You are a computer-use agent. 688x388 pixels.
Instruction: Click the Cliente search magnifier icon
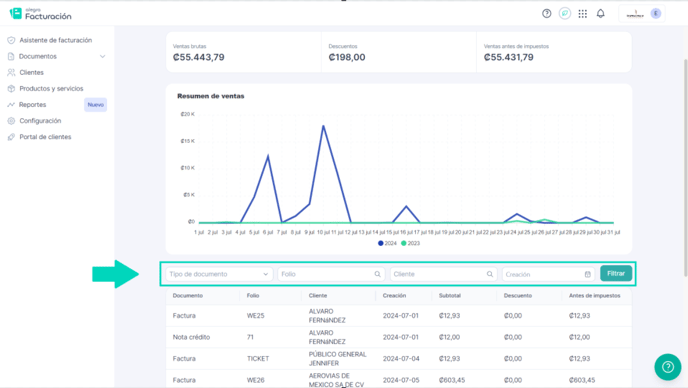(490, 274)
